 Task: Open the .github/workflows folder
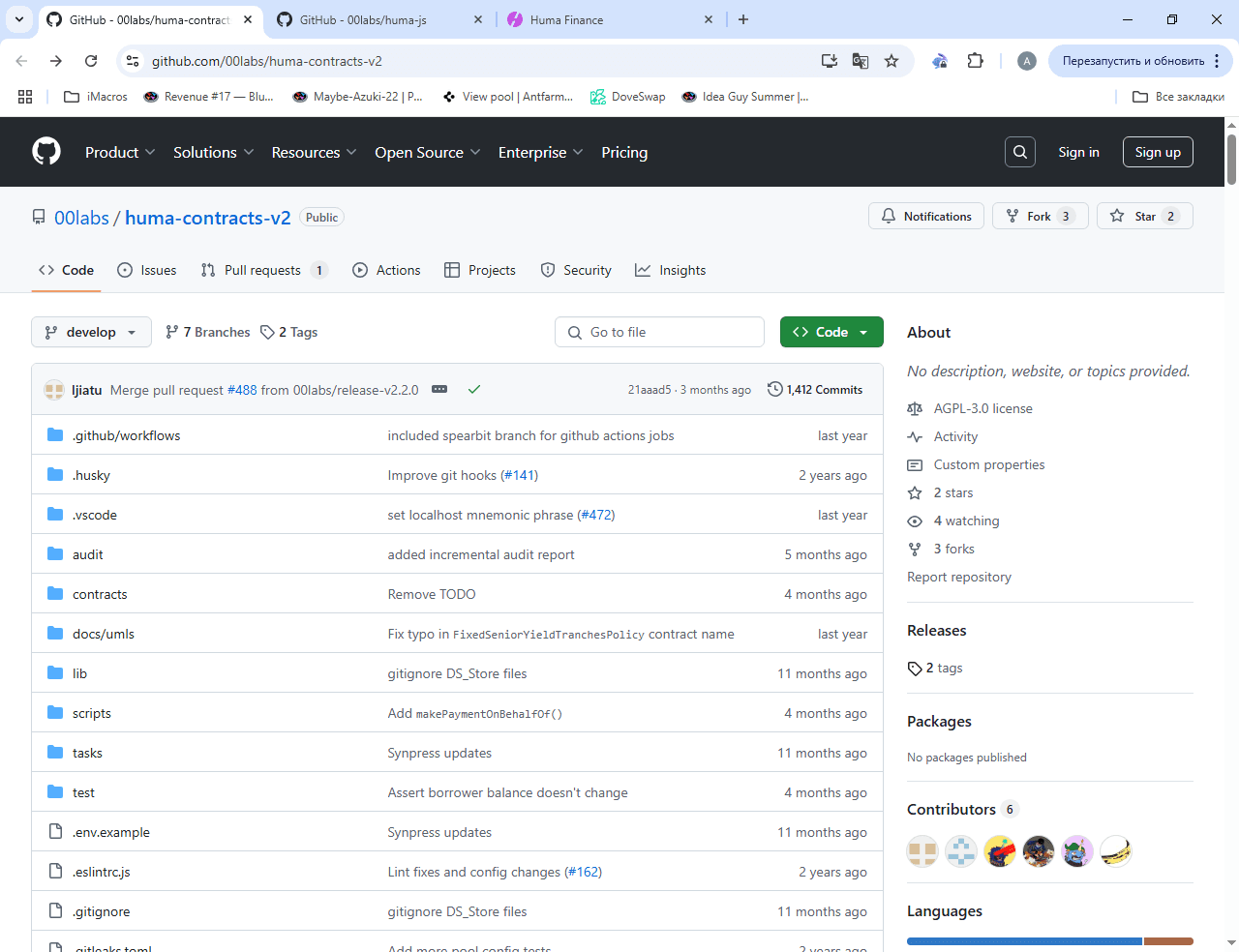[x=126, y=435]
